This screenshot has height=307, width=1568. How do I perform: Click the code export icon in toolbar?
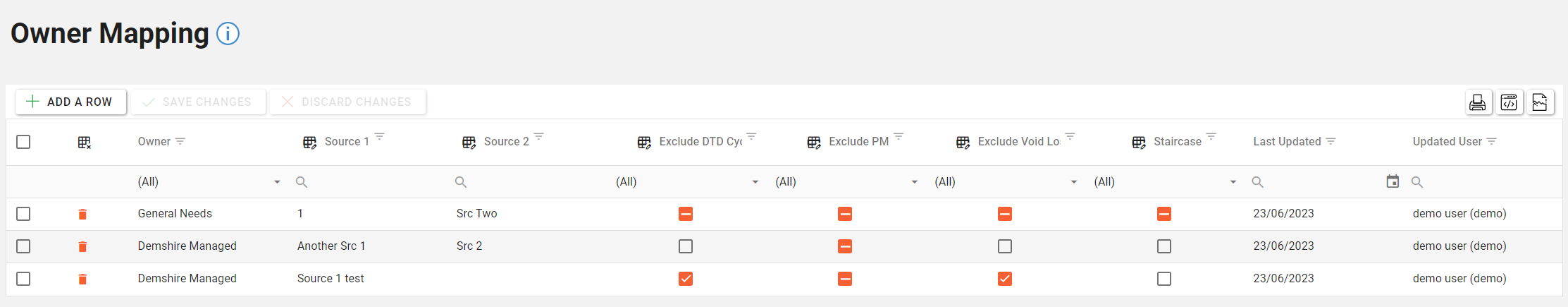coord(1509,102)
